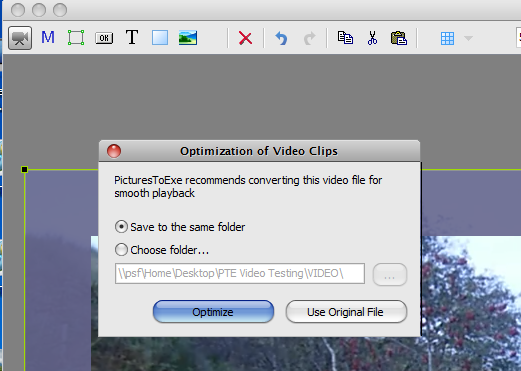
Task: Click the video camera toolbar icon
Action: (20, 38)
